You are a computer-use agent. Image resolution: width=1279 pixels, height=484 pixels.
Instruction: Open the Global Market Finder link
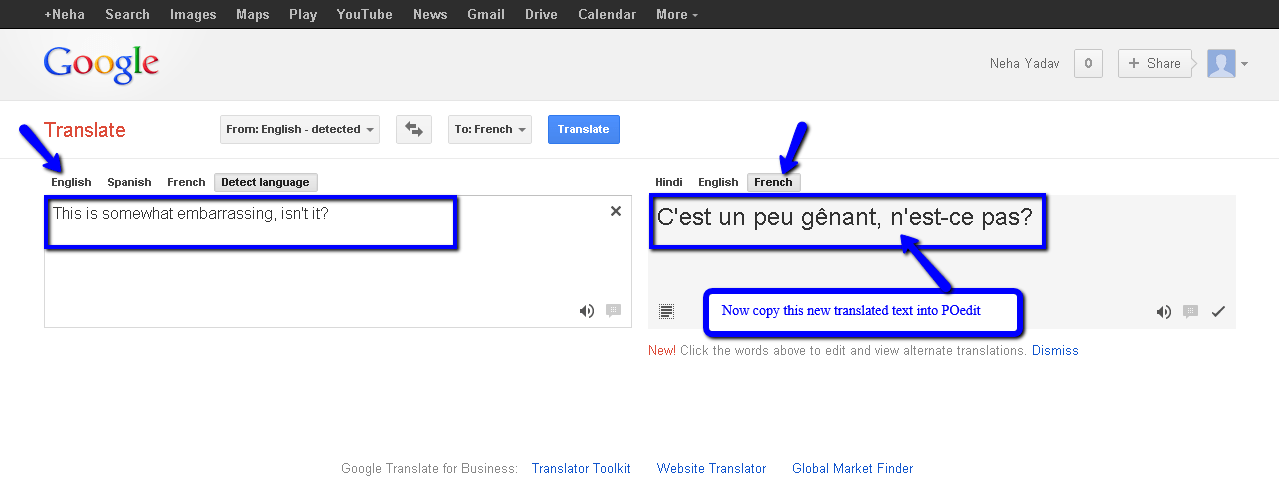click(852, 468)
